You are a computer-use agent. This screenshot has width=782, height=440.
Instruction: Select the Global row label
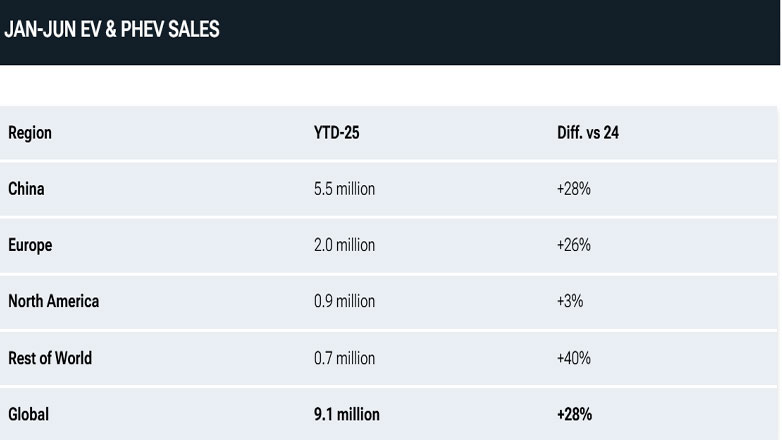pos(28,414)
